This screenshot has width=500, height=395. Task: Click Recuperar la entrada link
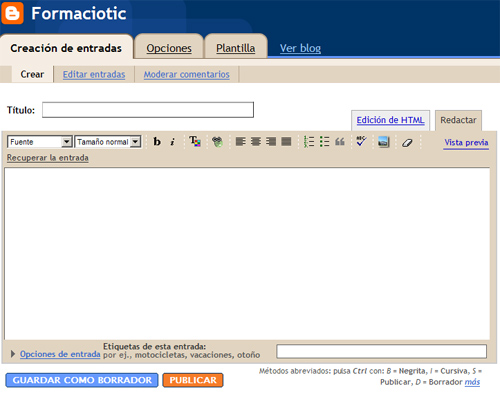pos(48,158)
